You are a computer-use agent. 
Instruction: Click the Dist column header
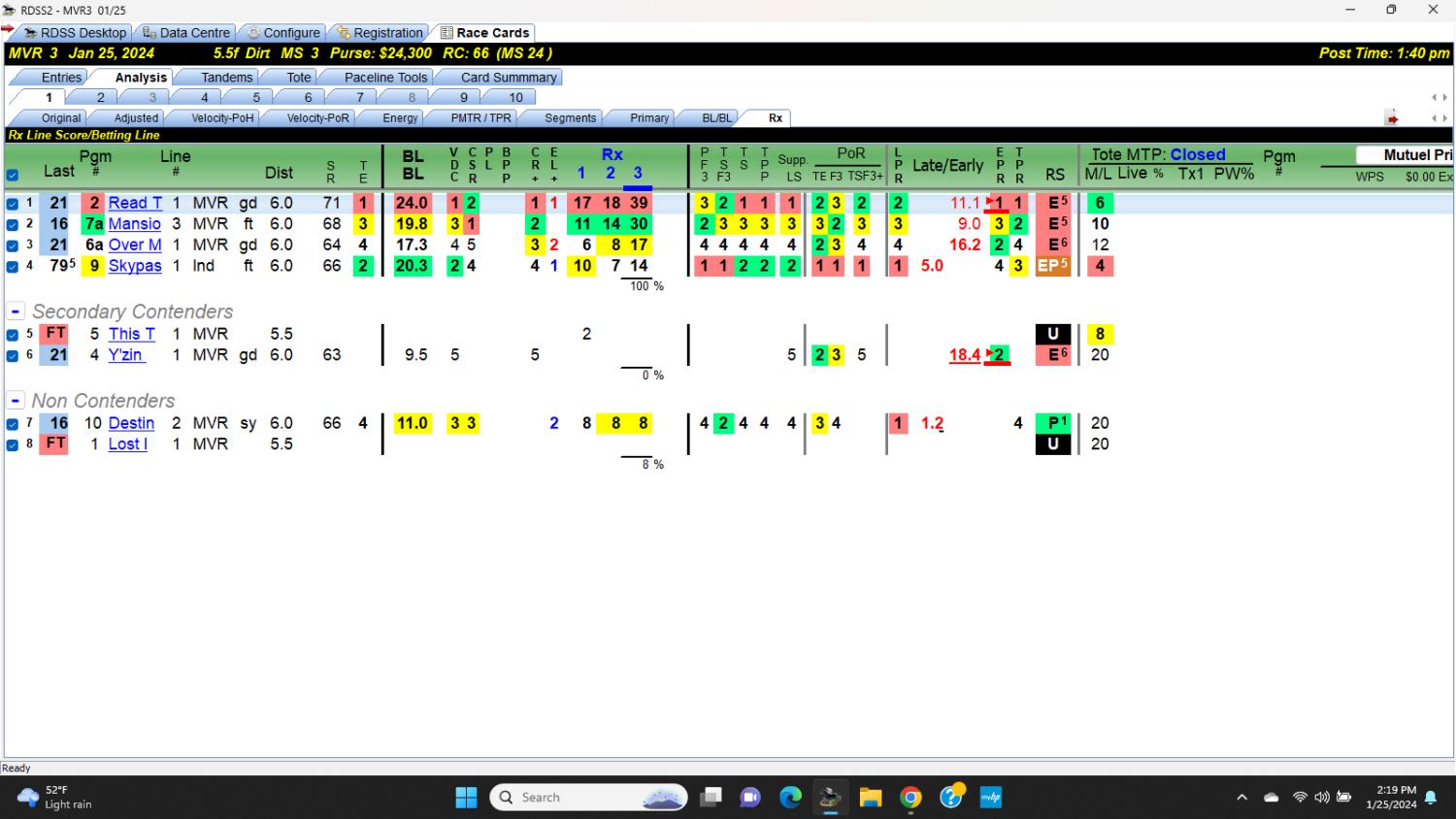point(279,173)
